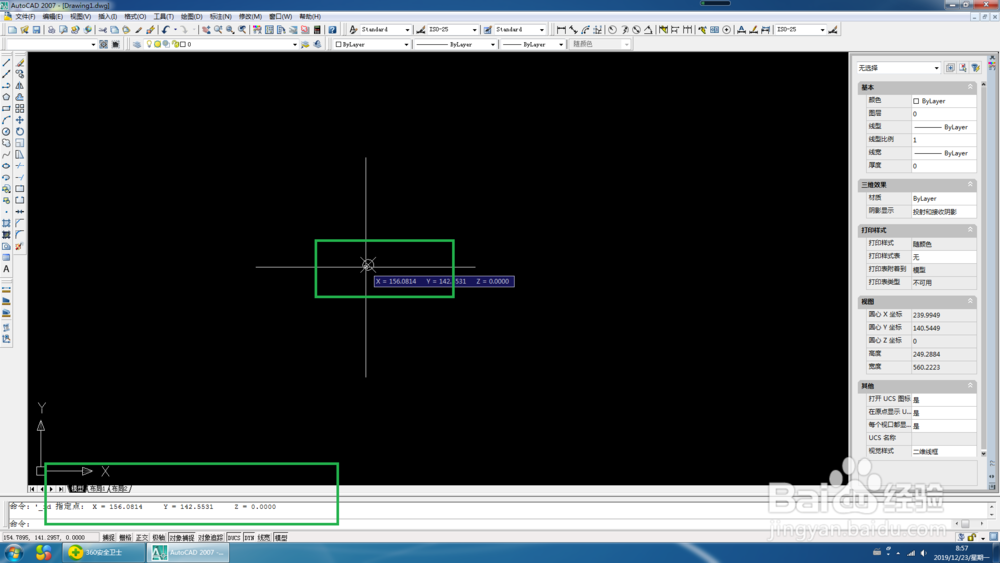Collapse the 基本 section in Properties

pyautogui.click(x=970, y=87)
